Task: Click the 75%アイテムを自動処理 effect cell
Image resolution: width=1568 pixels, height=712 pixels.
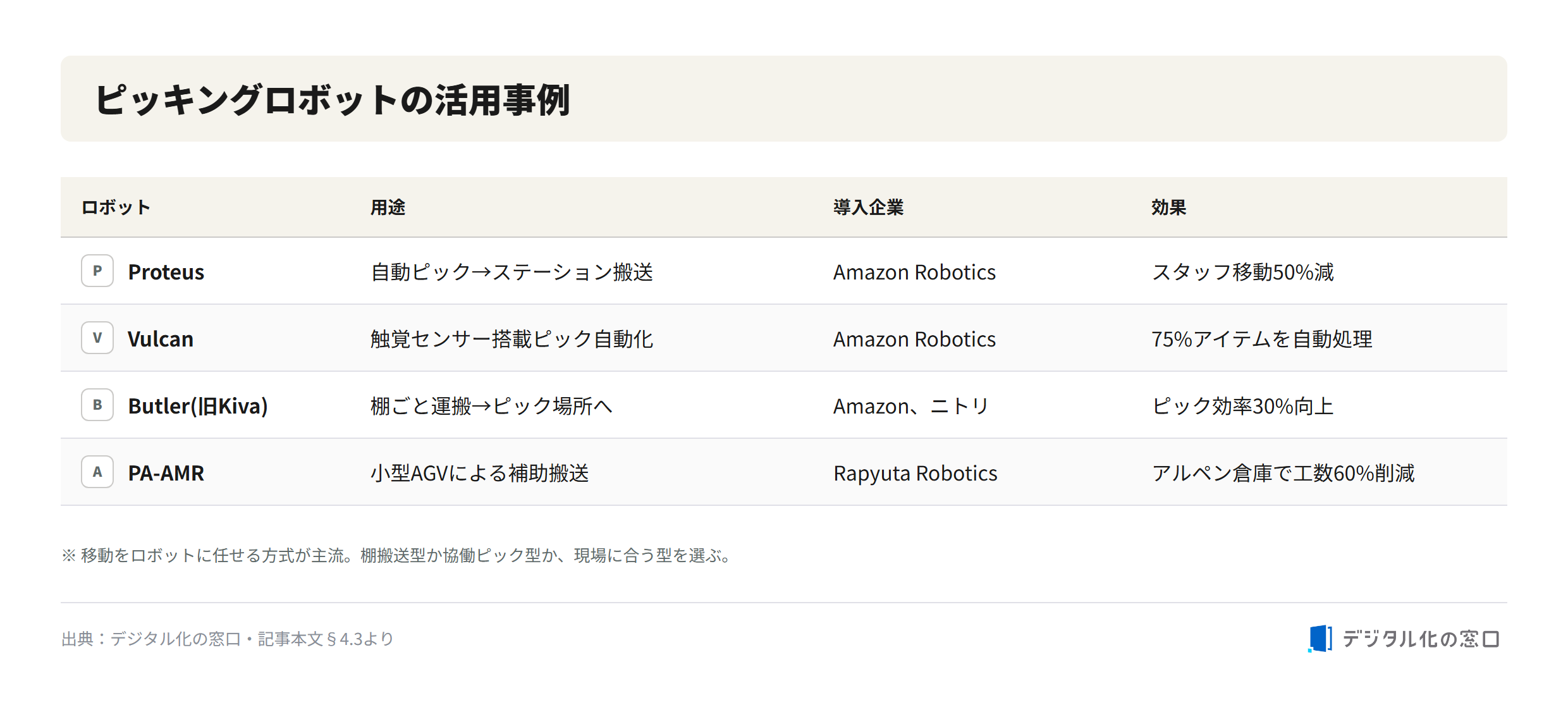Action: (x=1262, y=339)
